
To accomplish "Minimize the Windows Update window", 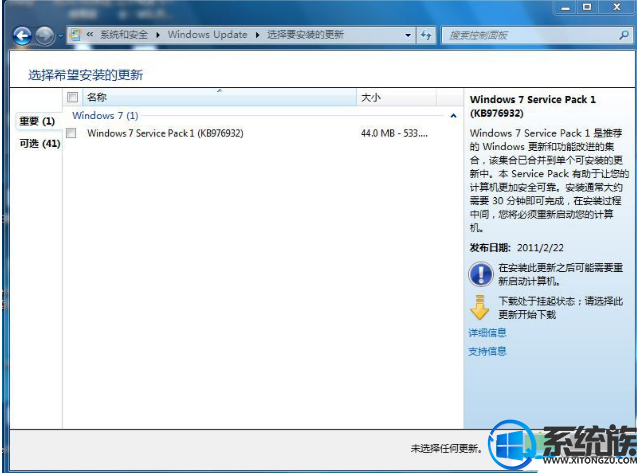I will tap(566, 7).
